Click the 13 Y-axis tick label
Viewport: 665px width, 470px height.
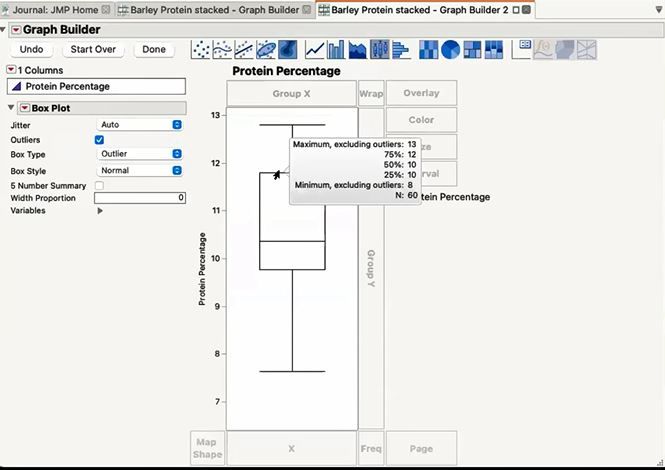coord(215,115)
